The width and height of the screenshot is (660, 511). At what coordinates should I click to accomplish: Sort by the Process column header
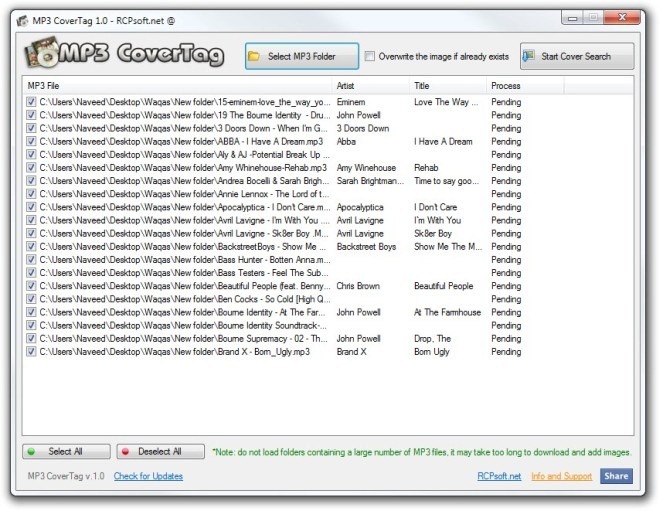525,85
